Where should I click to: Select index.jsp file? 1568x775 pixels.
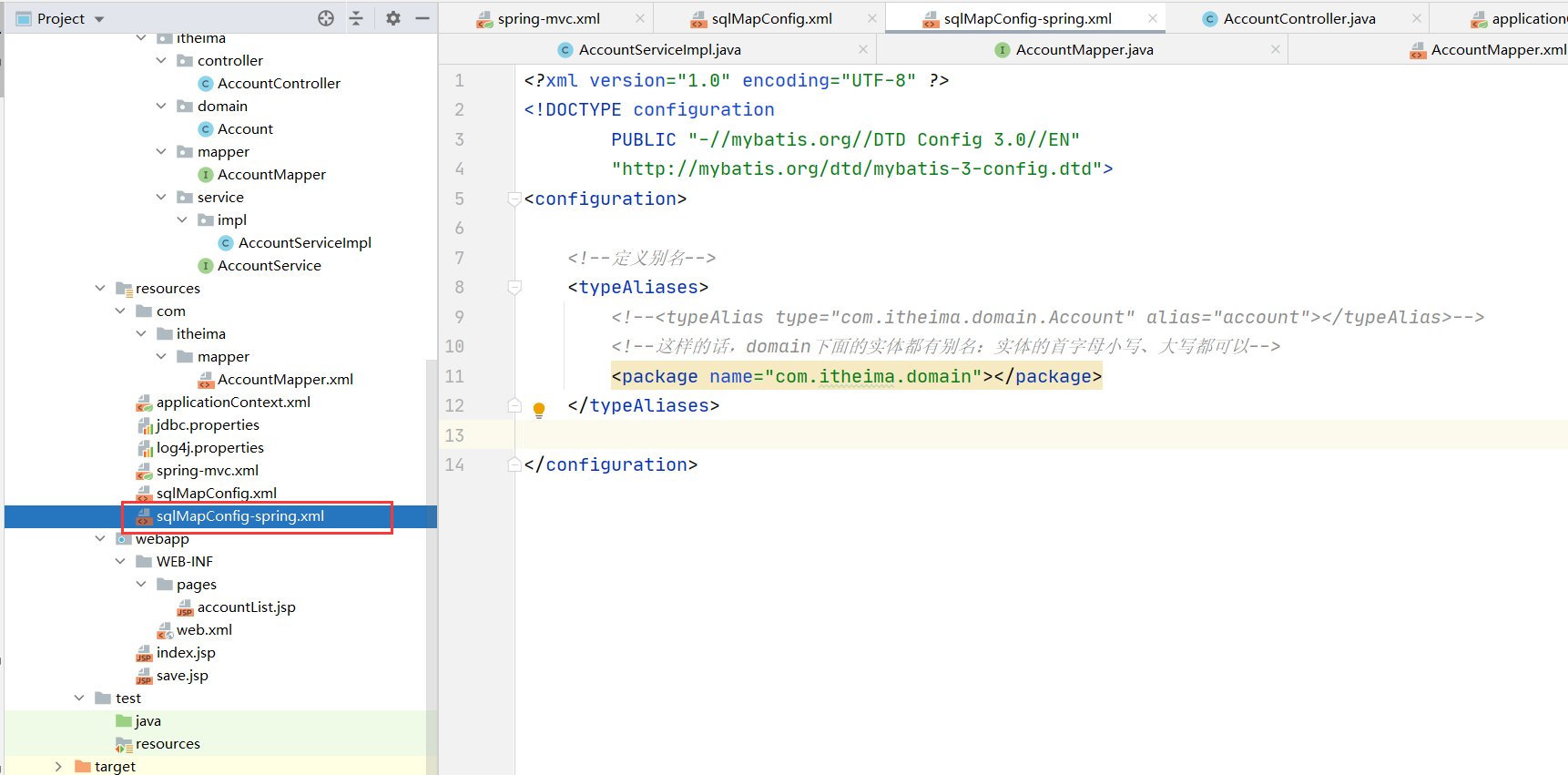pos(186,652)
